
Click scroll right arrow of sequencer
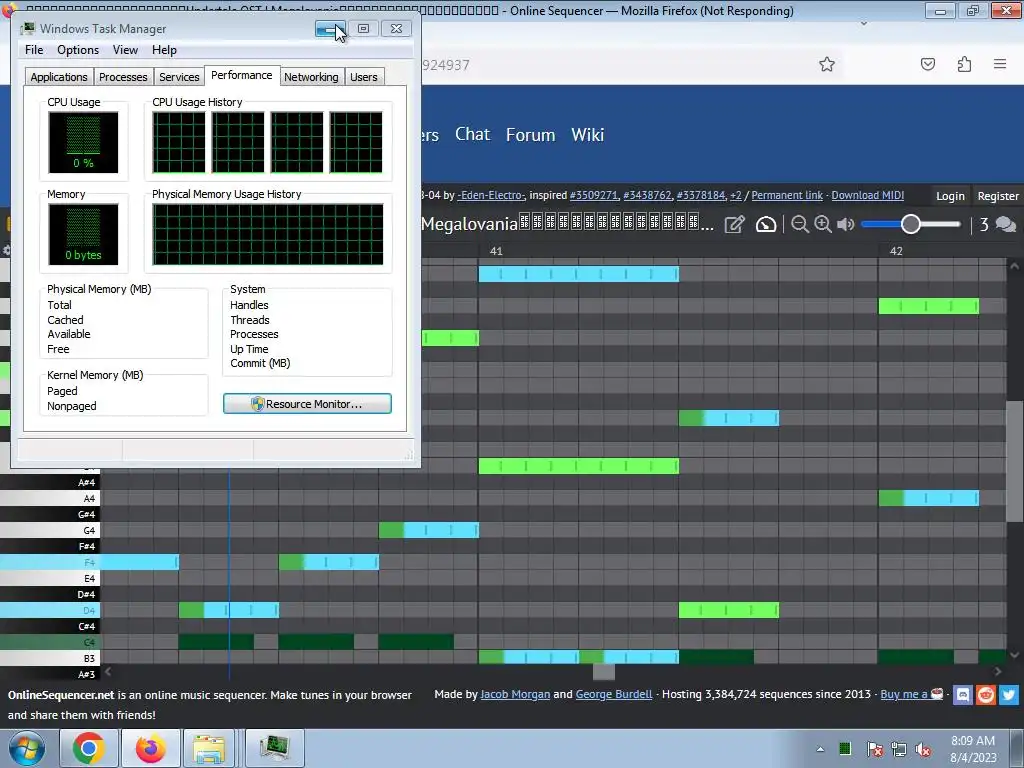[997, 671]
